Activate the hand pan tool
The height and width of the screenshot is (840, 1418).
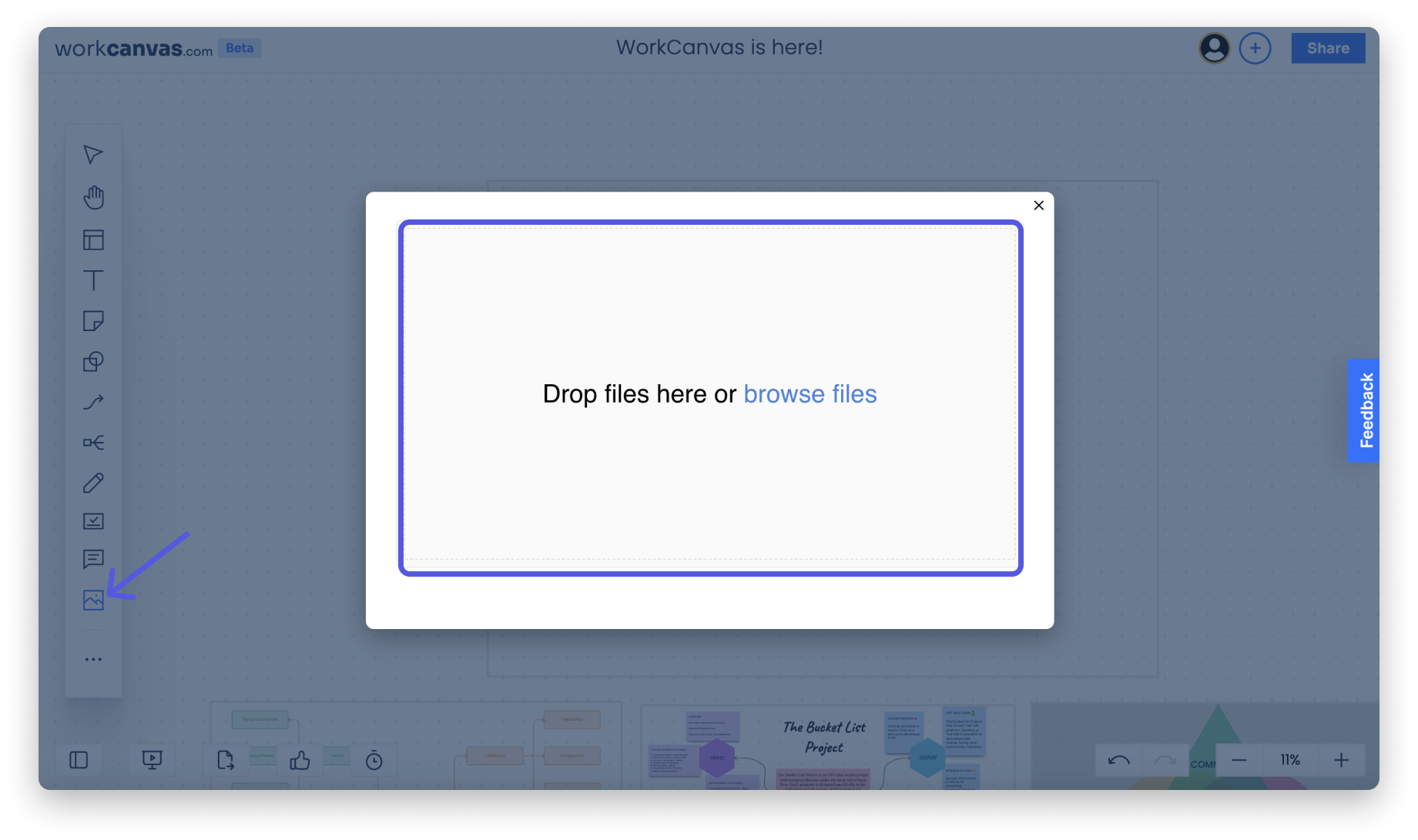92,197
